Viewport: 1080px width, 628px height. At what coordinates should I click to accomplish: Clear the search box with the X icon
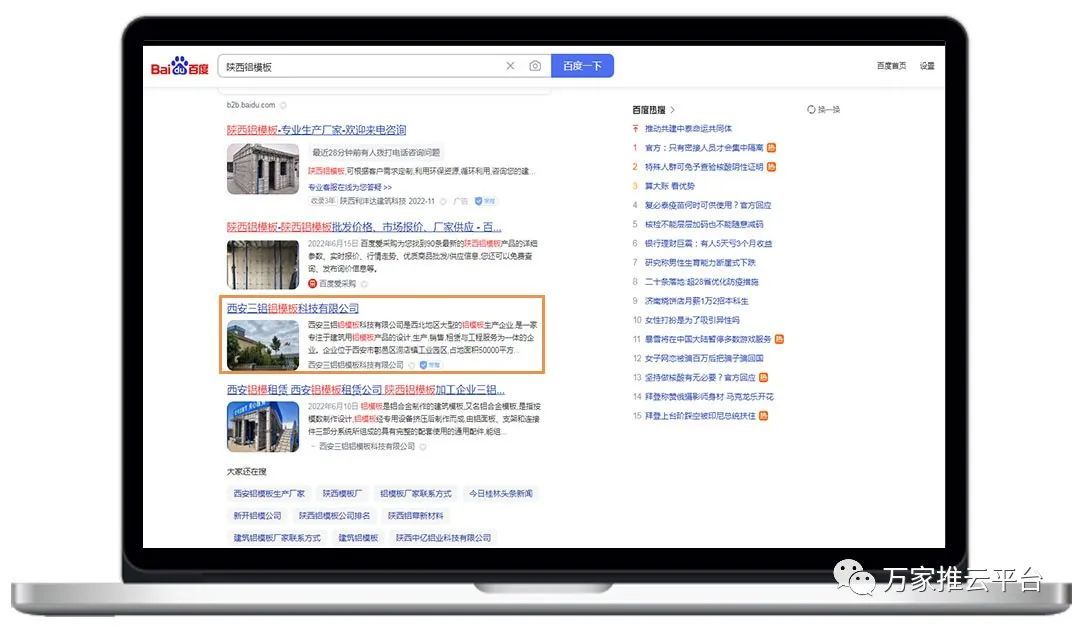(510, 66)
